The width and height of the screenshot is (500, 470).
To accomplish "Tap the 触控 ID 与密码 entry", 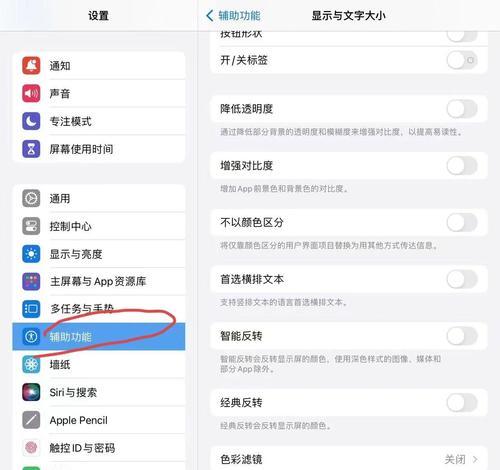I will (x=99, y=448).
